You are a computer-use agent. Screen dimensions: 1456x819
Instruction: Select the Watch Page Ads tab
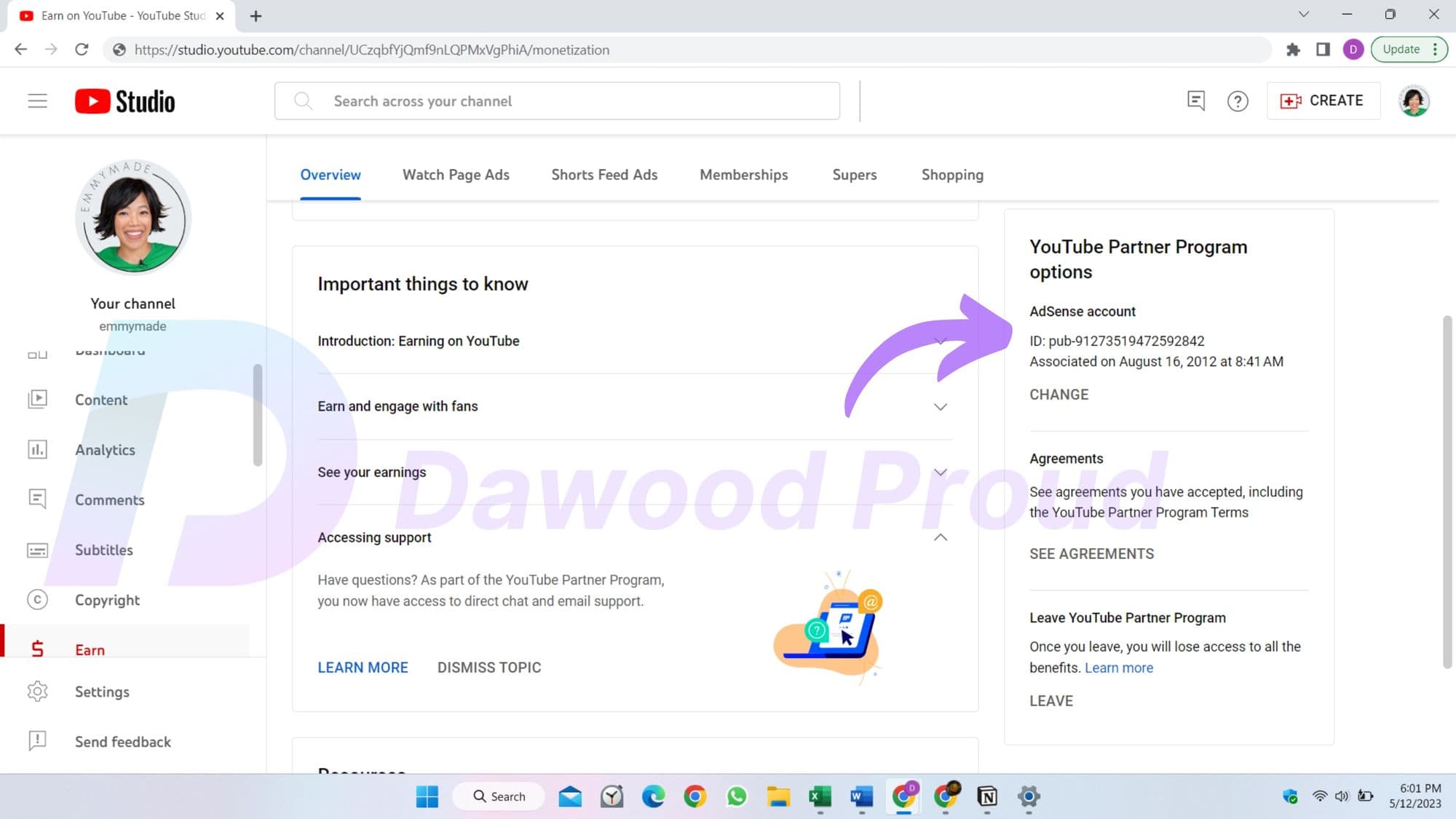click(x=455, y=175)
